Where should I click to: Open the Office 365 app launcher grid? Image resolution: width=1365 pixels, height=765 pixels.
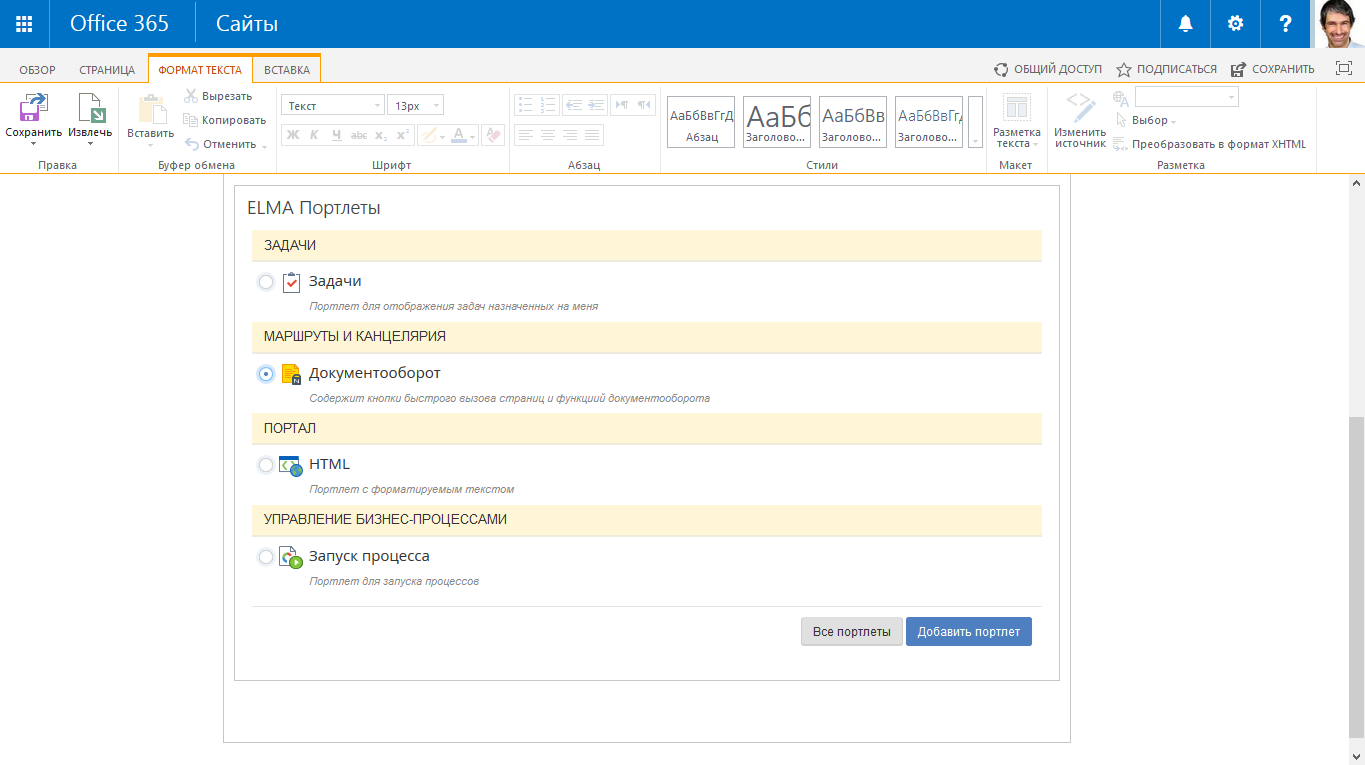click(x=24, y=24)
